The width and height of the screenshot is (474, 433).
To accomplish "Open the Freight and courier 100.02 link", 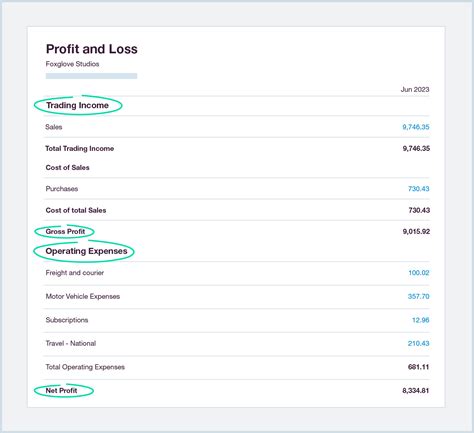I will click(419, 273).
